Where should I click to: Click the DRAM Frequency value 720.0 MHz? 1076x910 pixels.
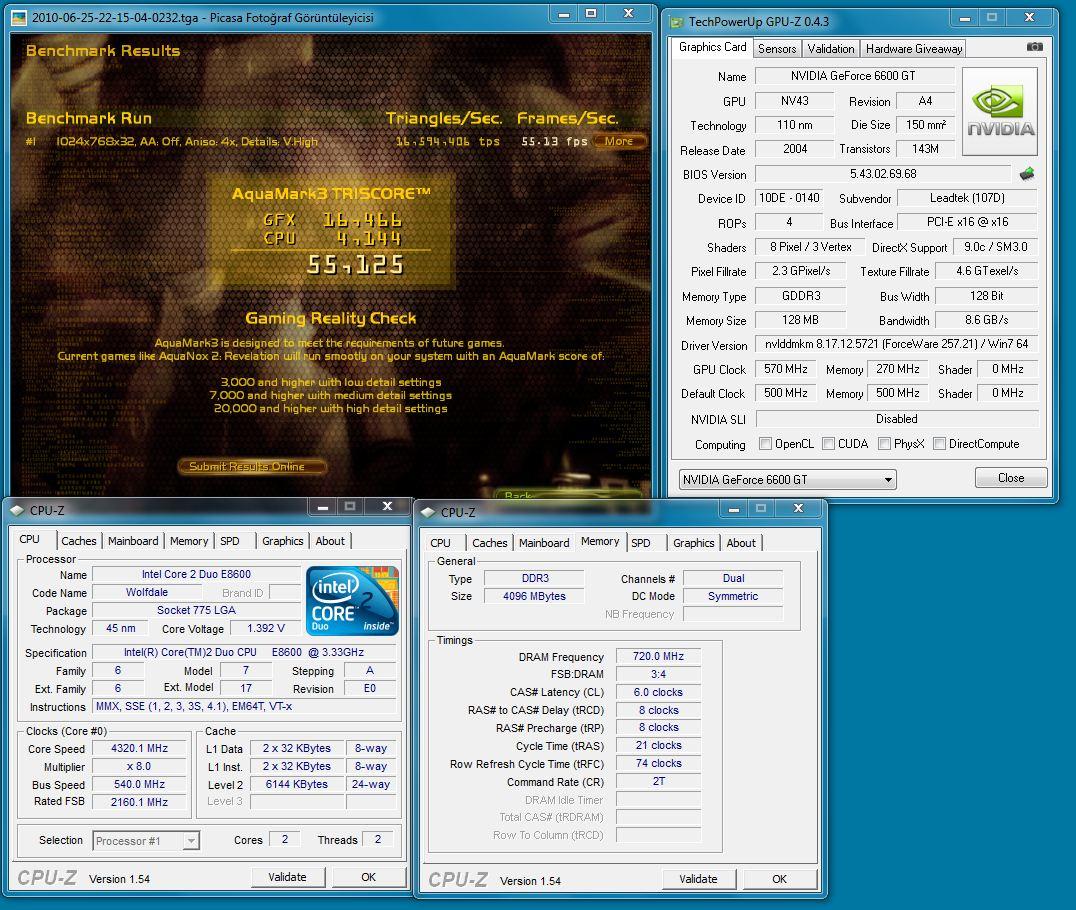pos(658,656)
